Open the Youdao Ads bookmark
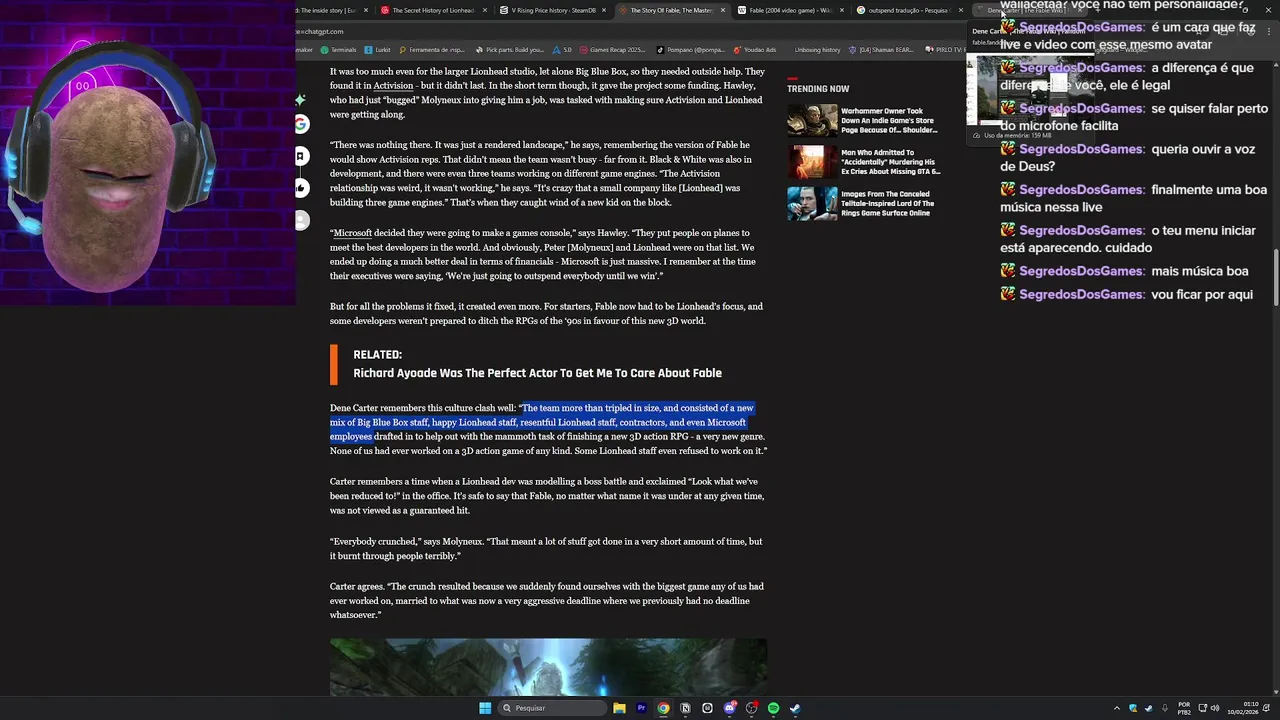 pyautogui.click(x=755, y=49)
